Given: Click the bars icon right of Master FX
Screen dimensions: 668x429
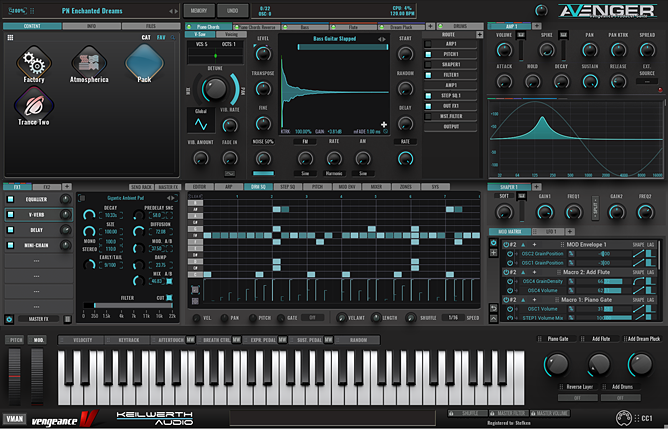Looking at the screenshot, I should click(67, 319).
